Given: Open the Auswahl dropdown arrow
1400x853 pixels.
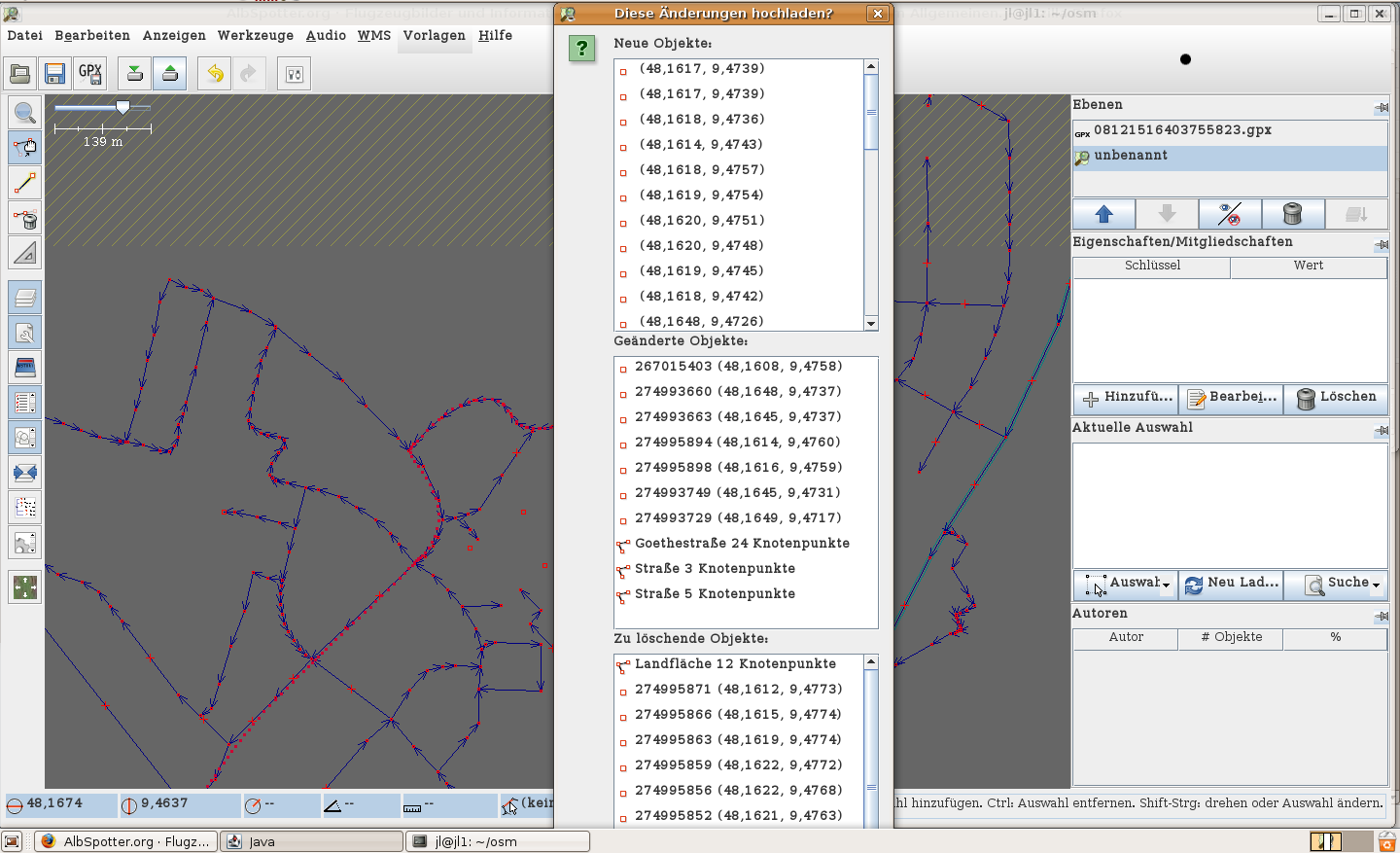Looking at the screenshot, I should pyautogui.click(x=1166, y=585).
